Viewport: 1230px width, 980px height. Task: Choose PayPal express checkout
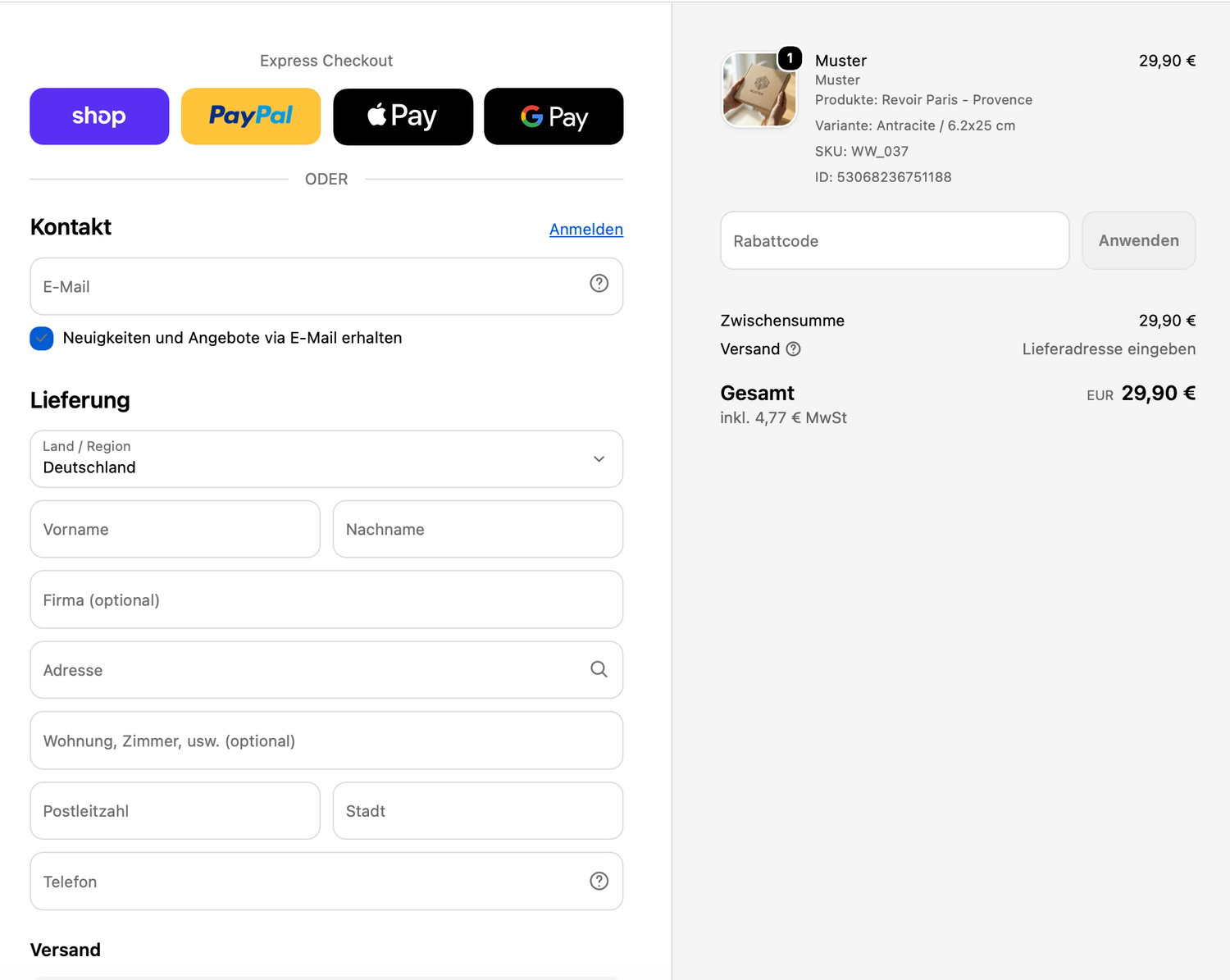(251, 116)
